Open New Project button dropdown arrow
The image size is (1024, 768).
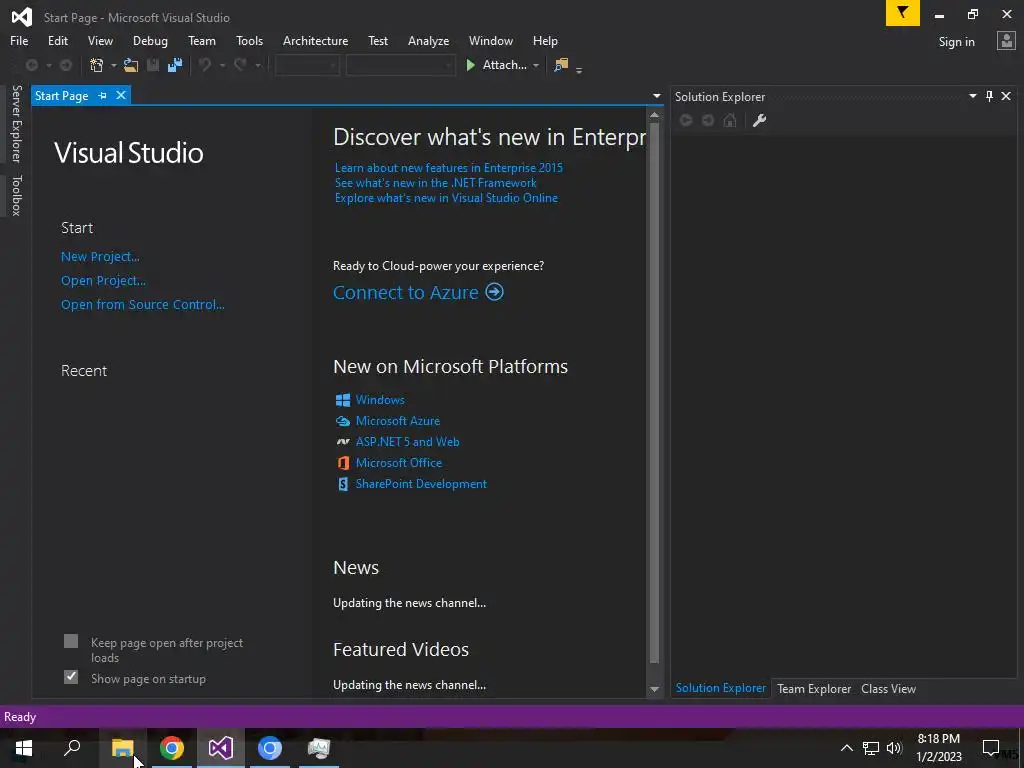coord(113,65)
